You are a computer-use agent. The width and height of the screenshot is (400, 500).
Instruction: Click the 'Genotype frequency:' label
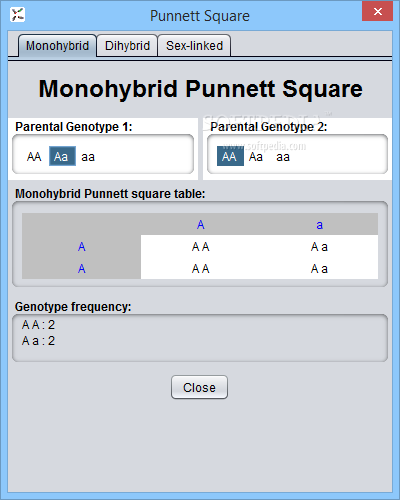click(x=73, y=307)
